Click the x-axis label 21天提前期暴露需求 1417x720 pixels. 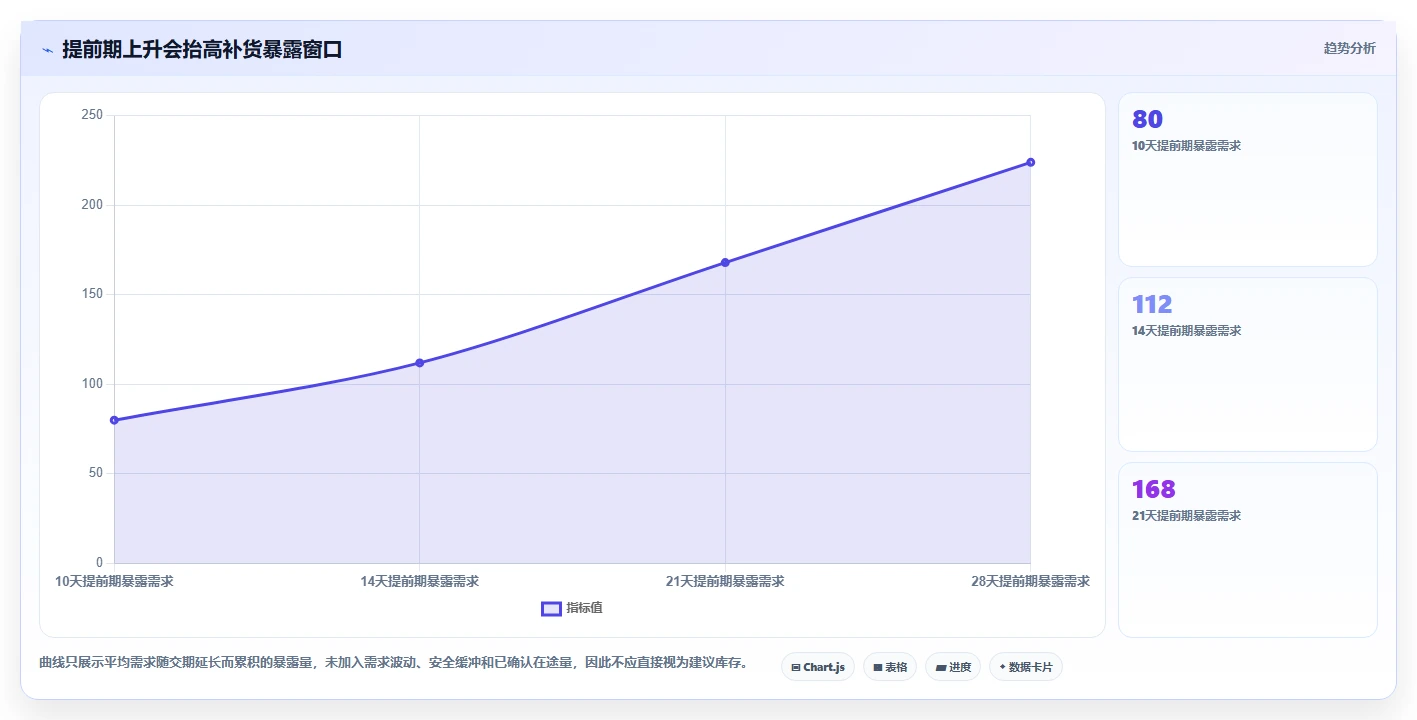click(725, 581)
